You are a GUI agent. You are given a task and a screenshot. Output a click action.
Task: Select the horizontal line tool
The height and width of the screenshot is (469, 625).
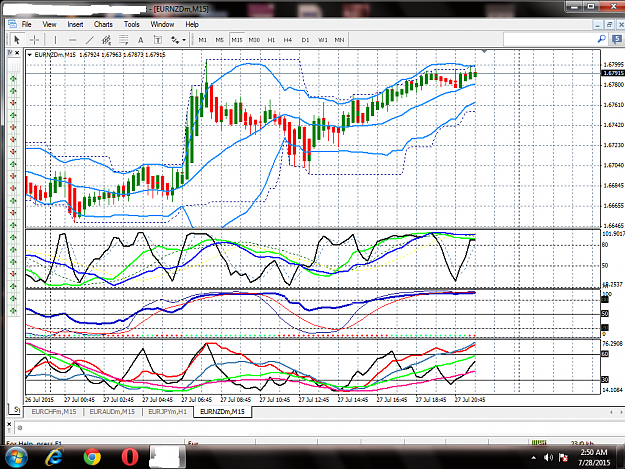coord(72,40)
